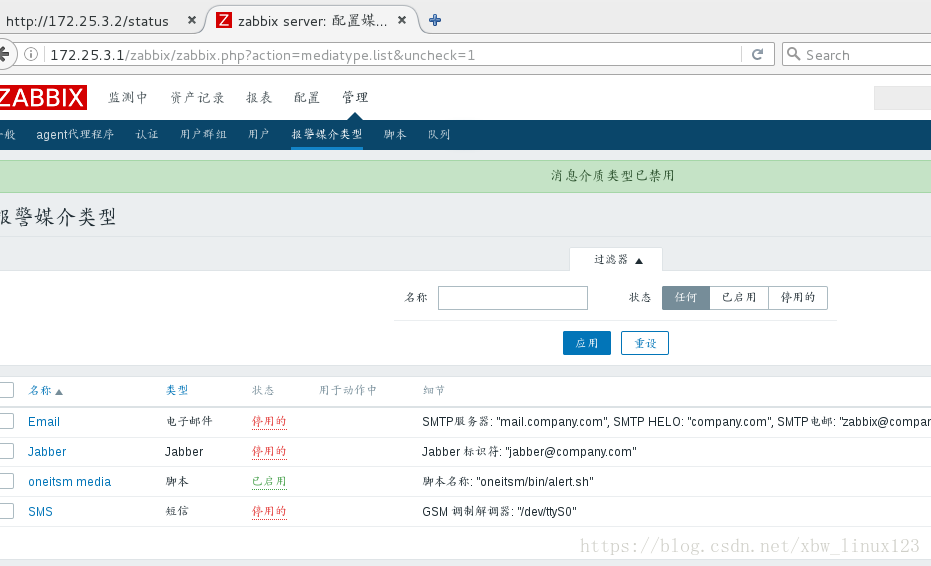Open the 监测中 main menu
This screenshot has height=566, width=931.
pyautogui.click(x=127, y=97)
